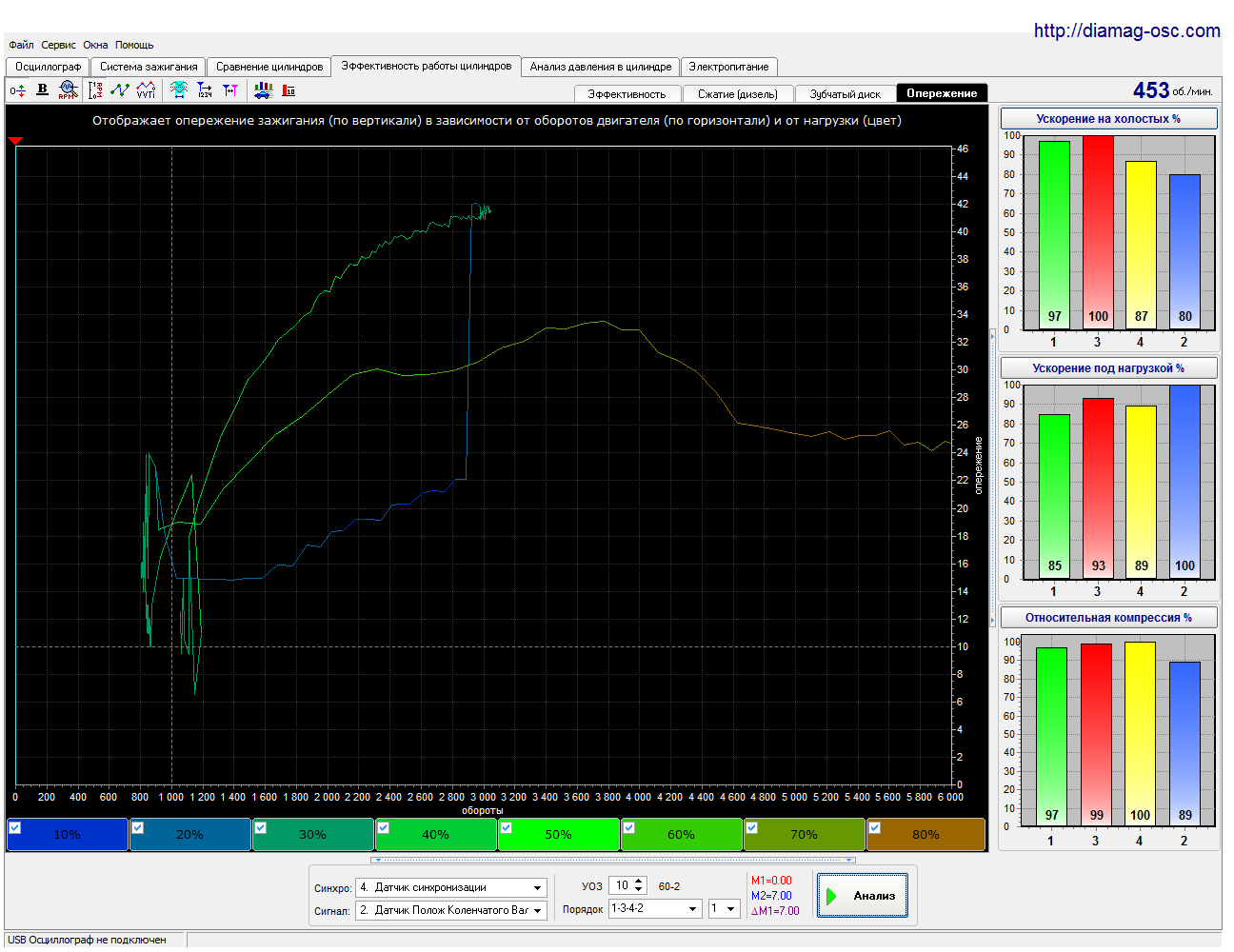Click the zero-level up/down arrows toolbar icon
The image size is (1234, 952).
click(17, 90)
